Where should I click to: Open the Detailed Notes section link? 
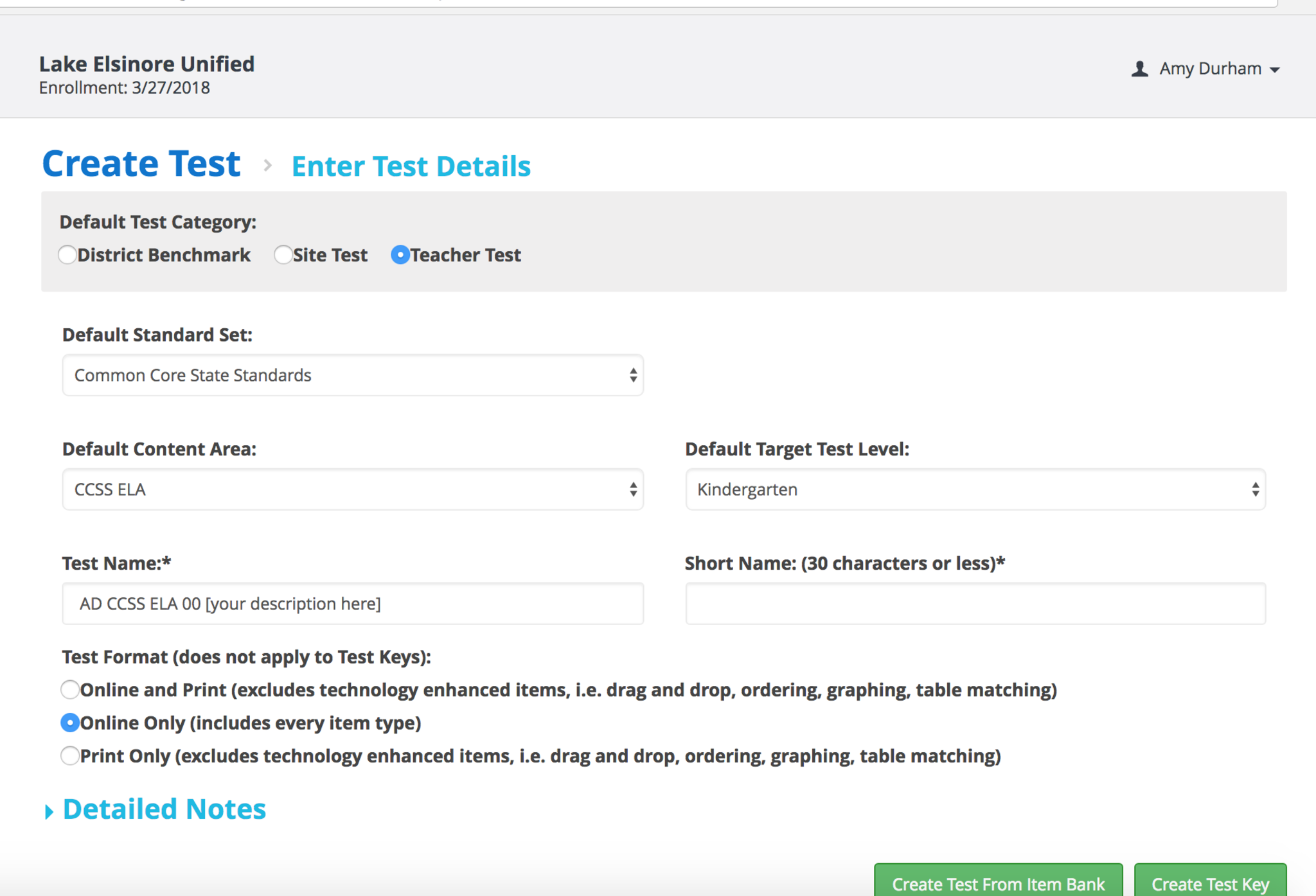164,809
